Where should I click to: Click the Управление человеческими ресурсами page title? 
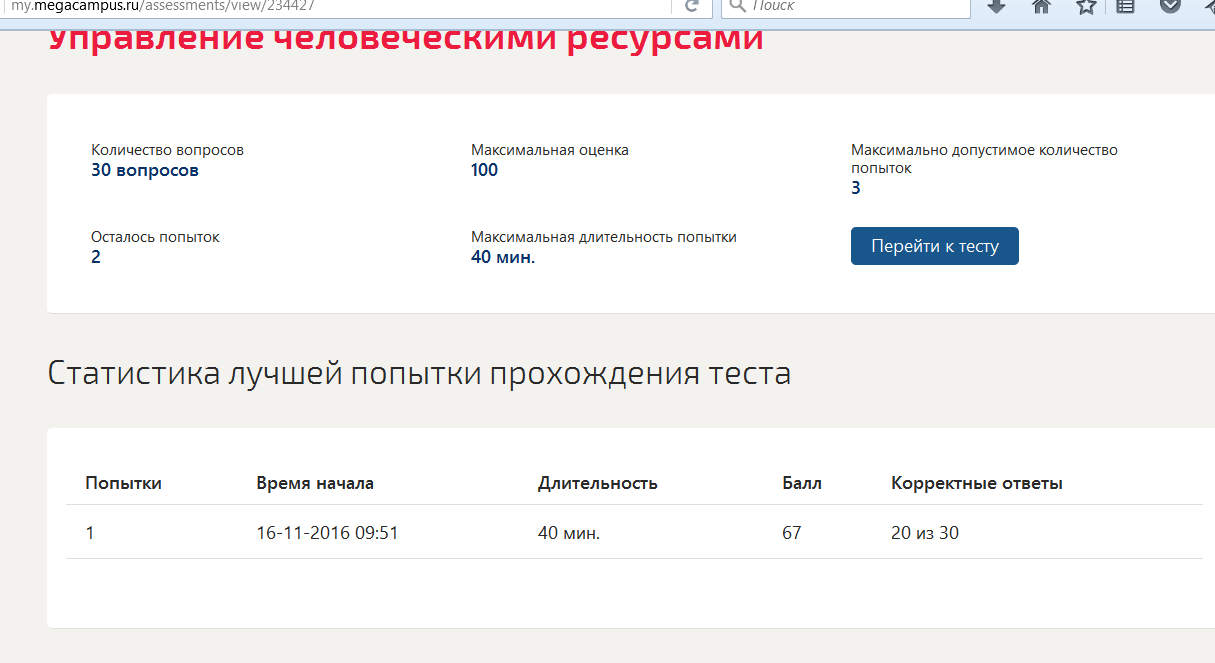pyautogui.click(x=405, y=40)
